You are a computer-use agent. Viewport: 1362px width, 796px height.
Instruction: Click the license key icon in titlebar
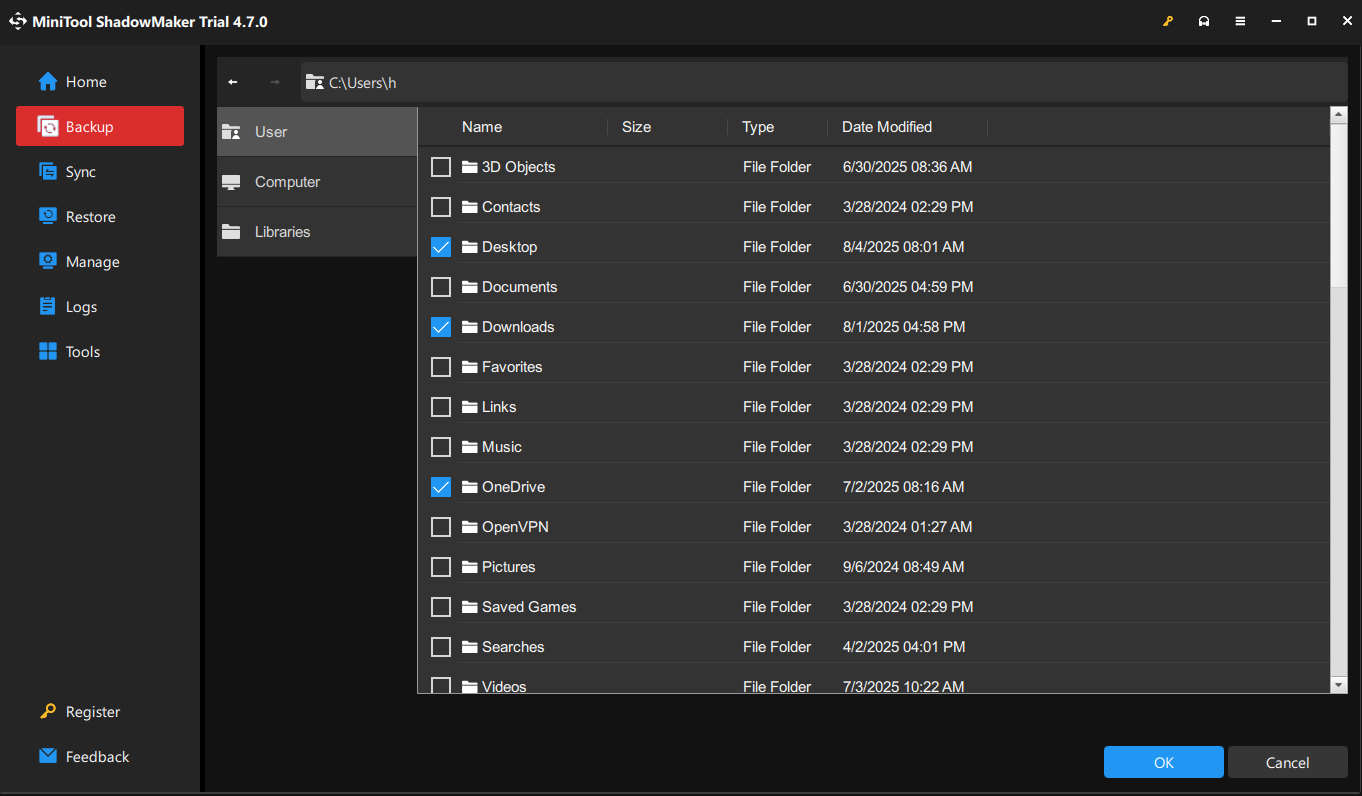point(1167,20)
